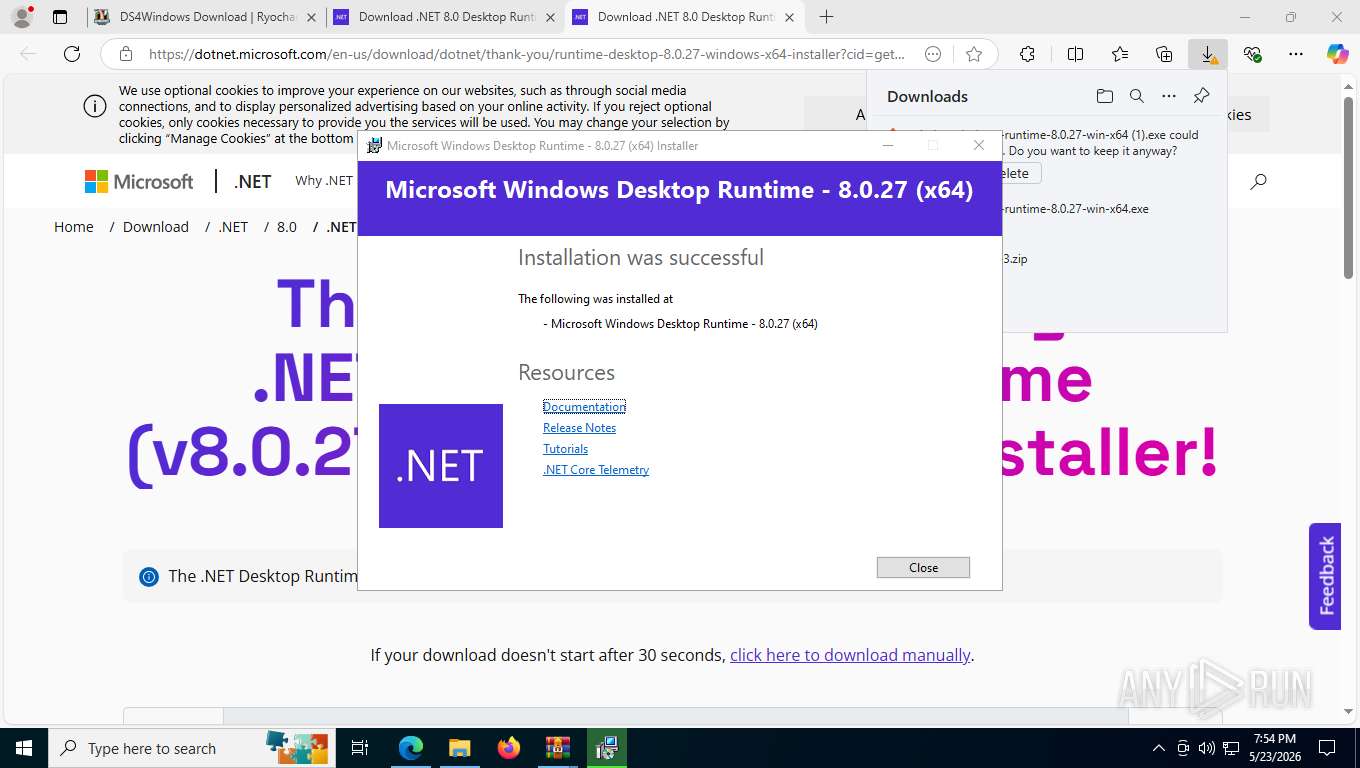The height and width of the screenshot is (768, 1360).
Task: Click the runtime-8.0.27-win-x64.exe download entry
Action: pos(1074,209)
